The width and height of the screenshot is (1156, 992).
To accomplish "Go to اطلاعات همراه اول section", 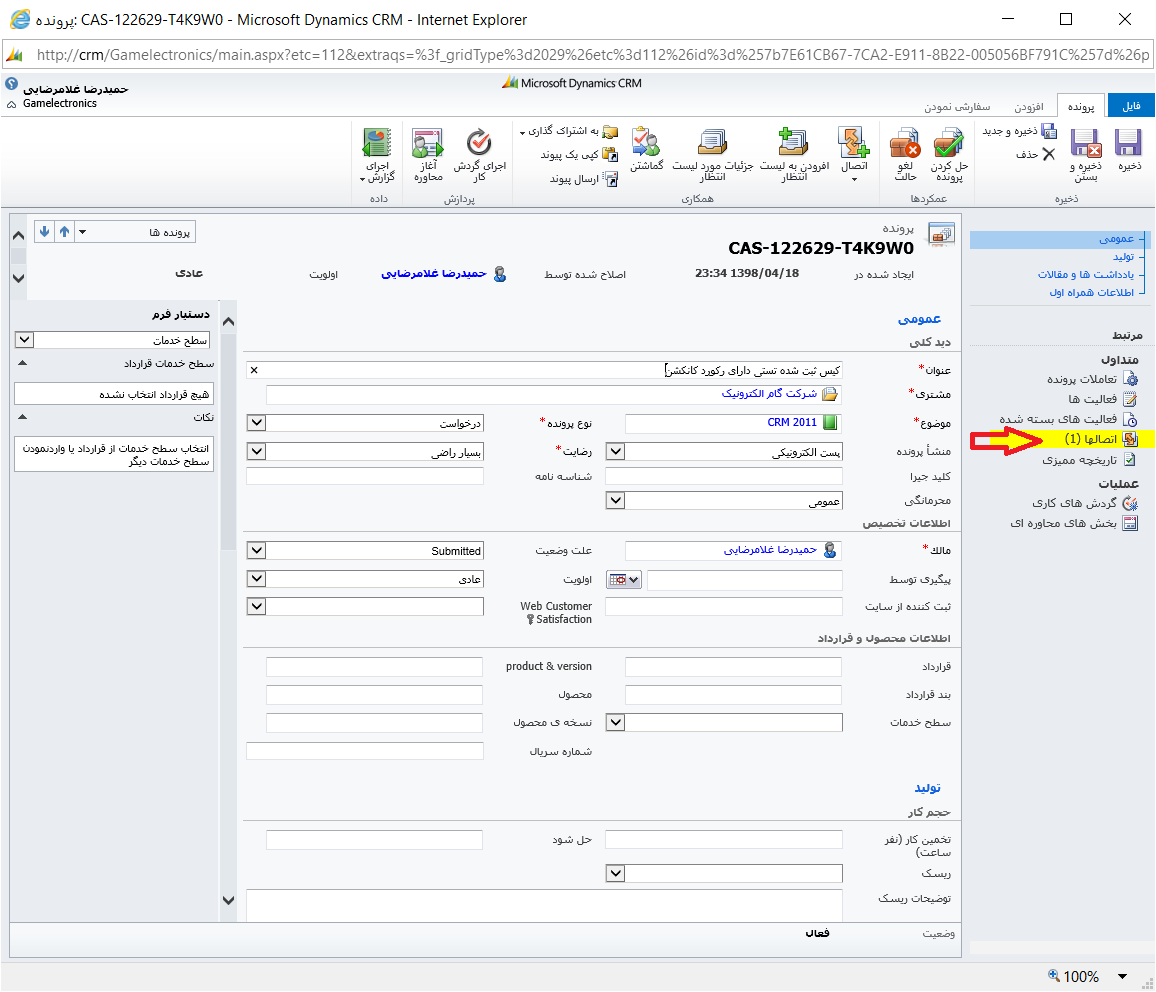I will pyautogui.click(x=1091, y=293).
